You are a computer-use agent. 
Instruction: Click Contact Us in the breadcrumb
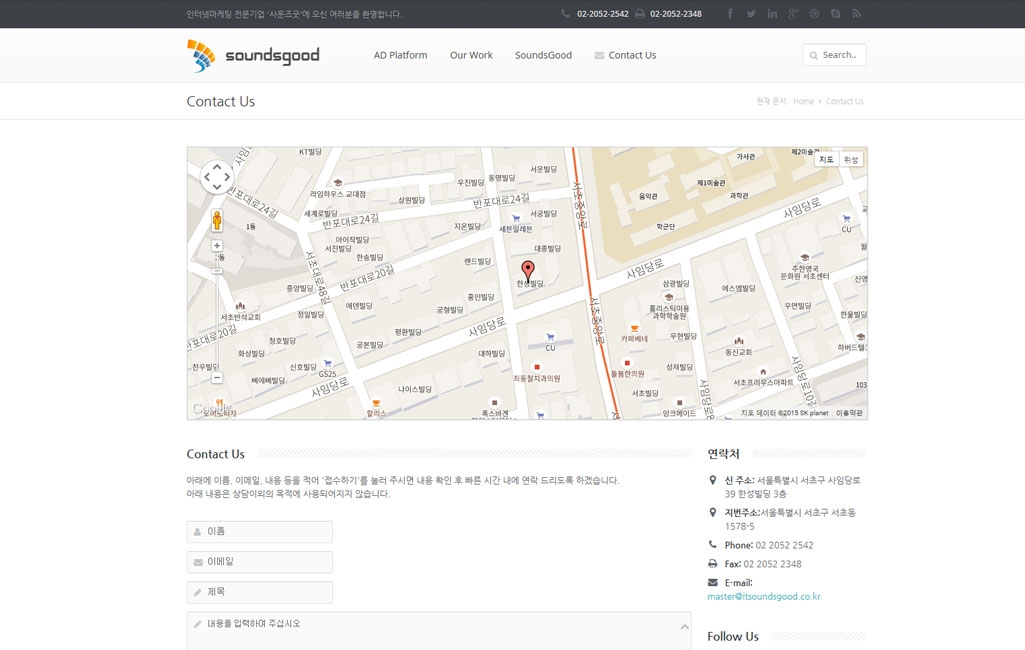coord(845,101)
